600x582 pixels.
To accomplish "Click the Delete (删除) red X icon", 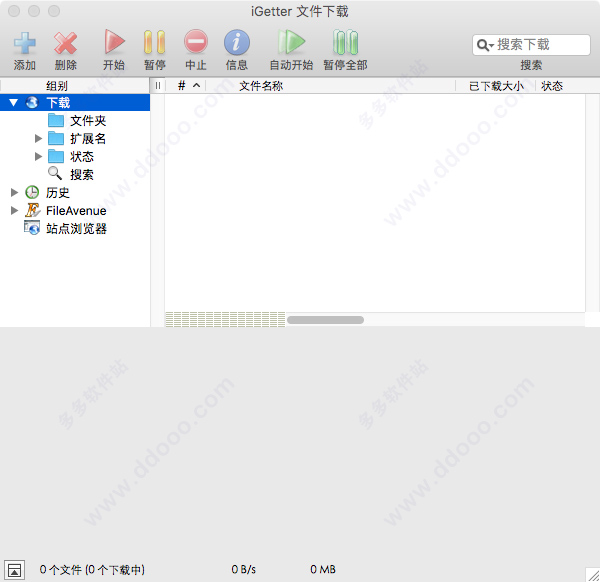I will 65,43.
